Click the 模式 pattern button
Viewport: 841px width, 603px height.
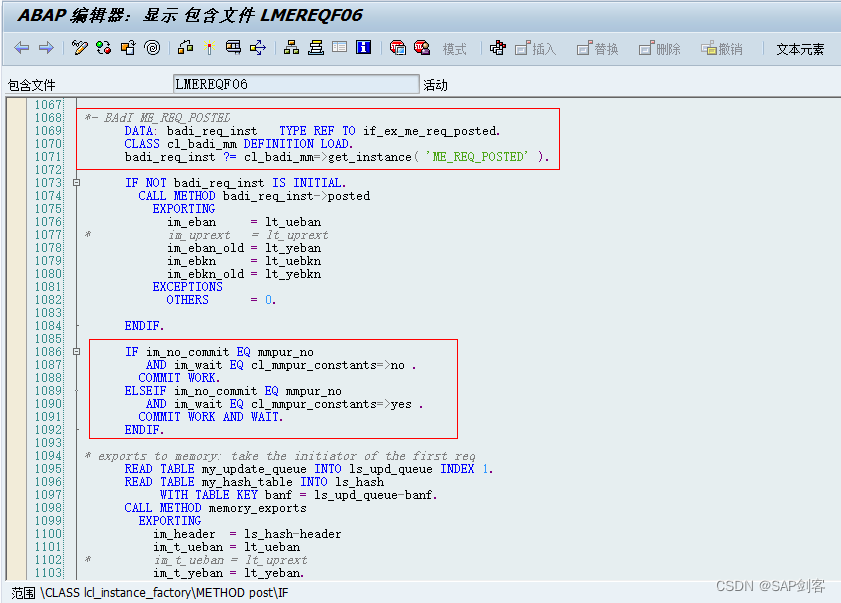tap(455, 48)
